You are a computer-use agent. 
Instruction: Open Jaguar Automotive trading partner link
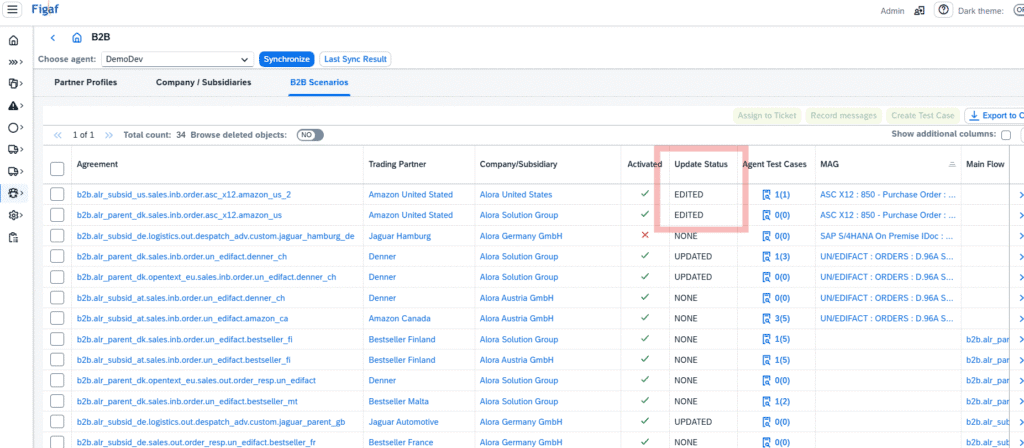coord(404,422)
